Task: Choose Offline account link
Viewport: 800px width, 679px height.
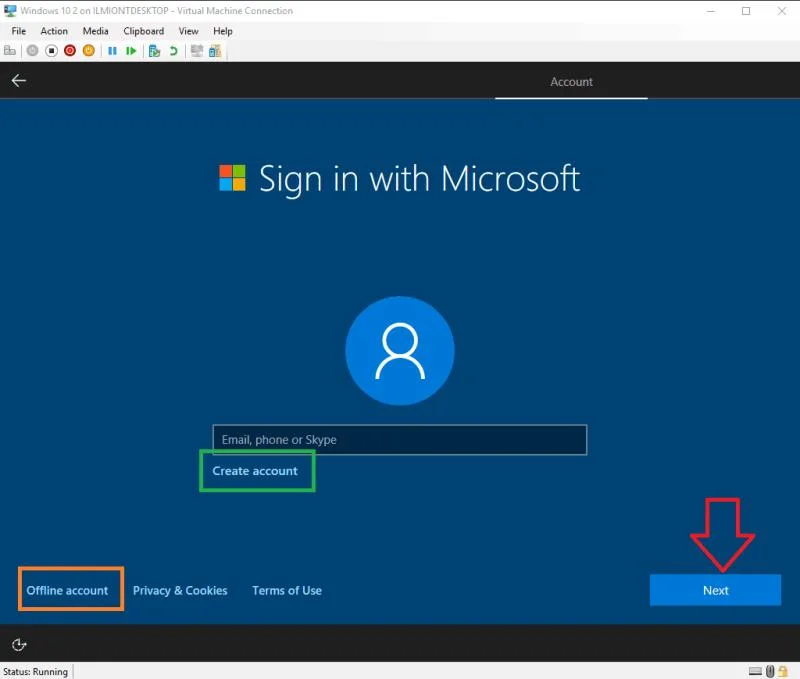Action: coord(67,590)
